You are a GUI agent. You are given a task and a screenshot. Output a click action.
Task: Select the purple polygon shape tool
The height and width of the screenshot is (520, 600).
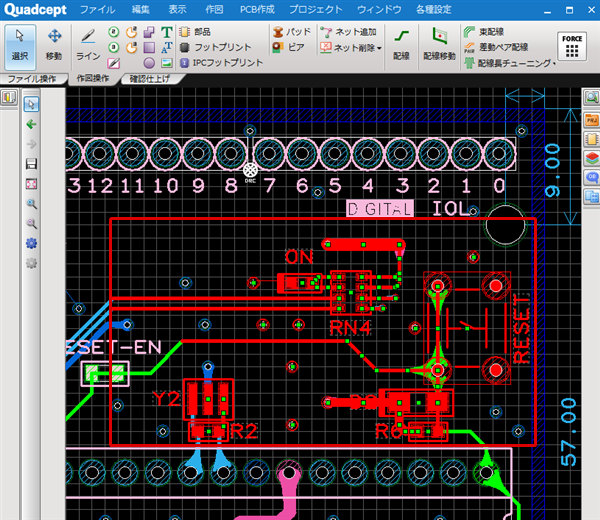click(149, 32)
